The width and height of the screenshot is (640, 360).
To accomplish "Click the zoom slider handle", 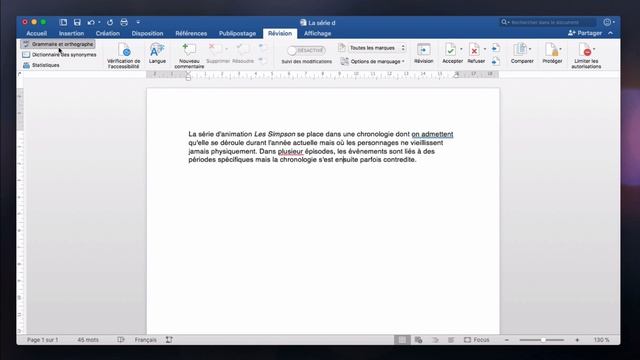I will pyautogui.click(x=543, y=340).
